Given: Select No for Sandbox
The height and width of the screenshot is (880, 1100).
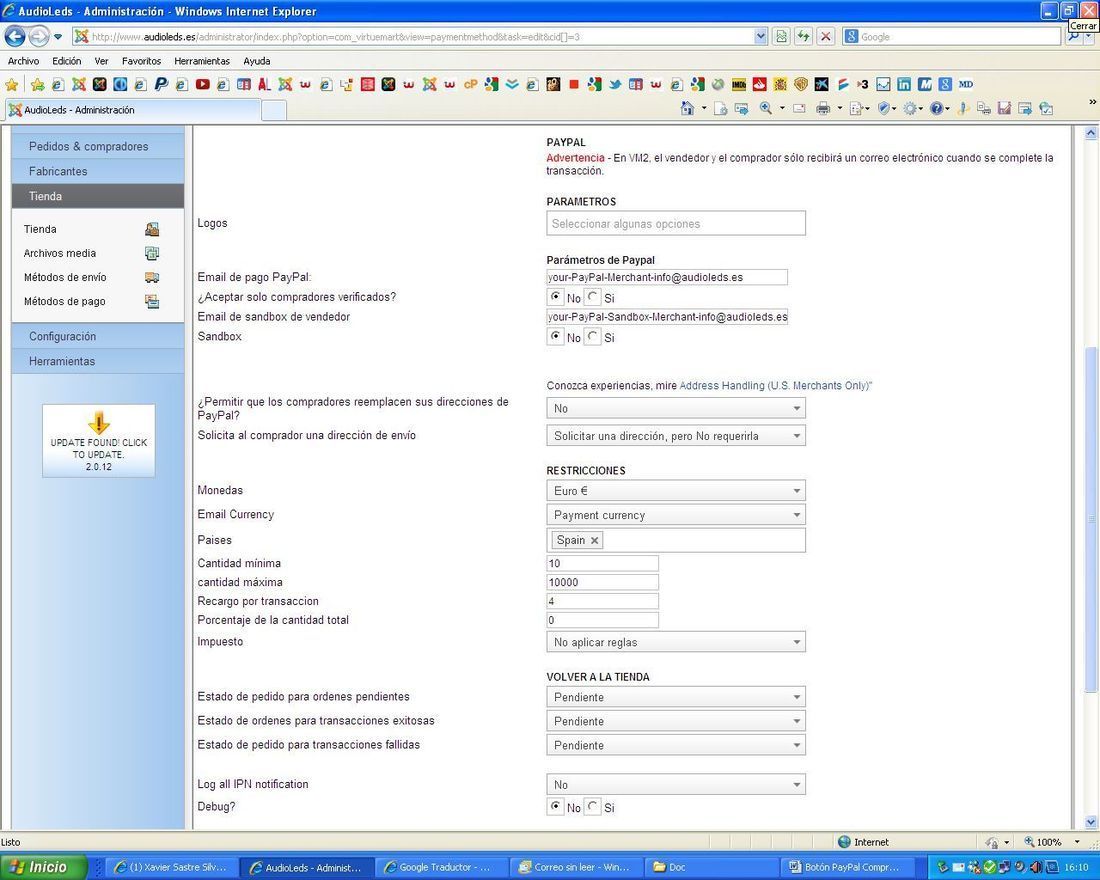Looking at the screenshot, I should tap(556, 336).
